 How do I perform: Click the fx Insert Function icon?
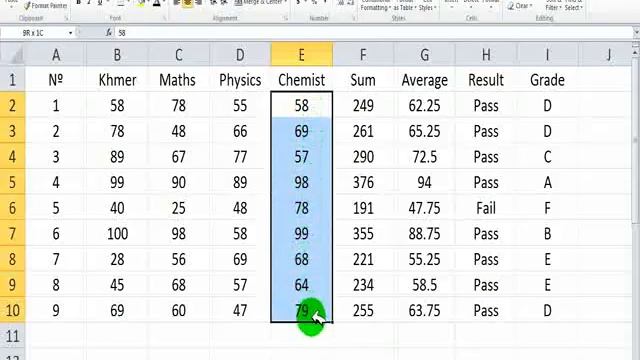coord(109,33)
